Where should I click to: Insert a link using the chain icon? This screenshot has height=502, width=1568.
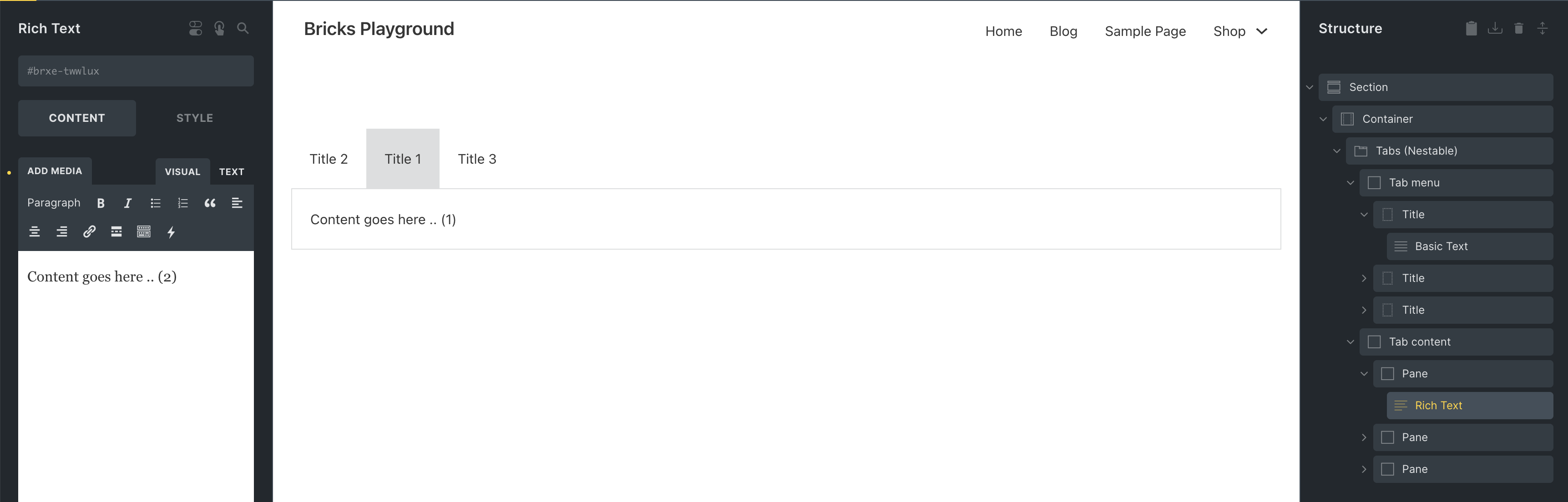pyautogui.click(x=89, y=231)
